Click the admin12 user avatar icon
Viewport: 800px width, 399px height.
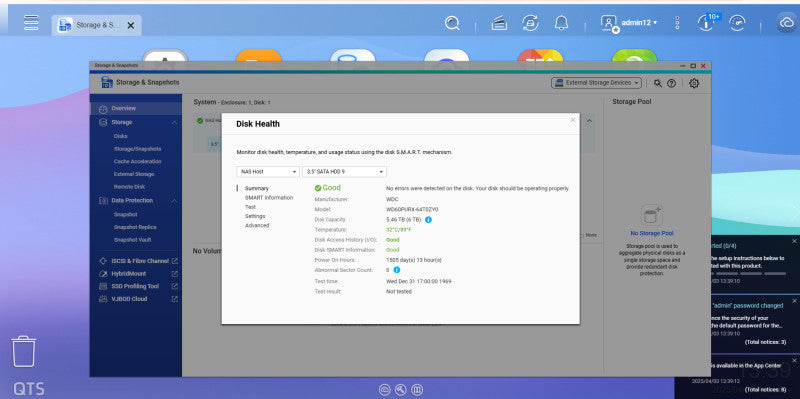(609, 23)
